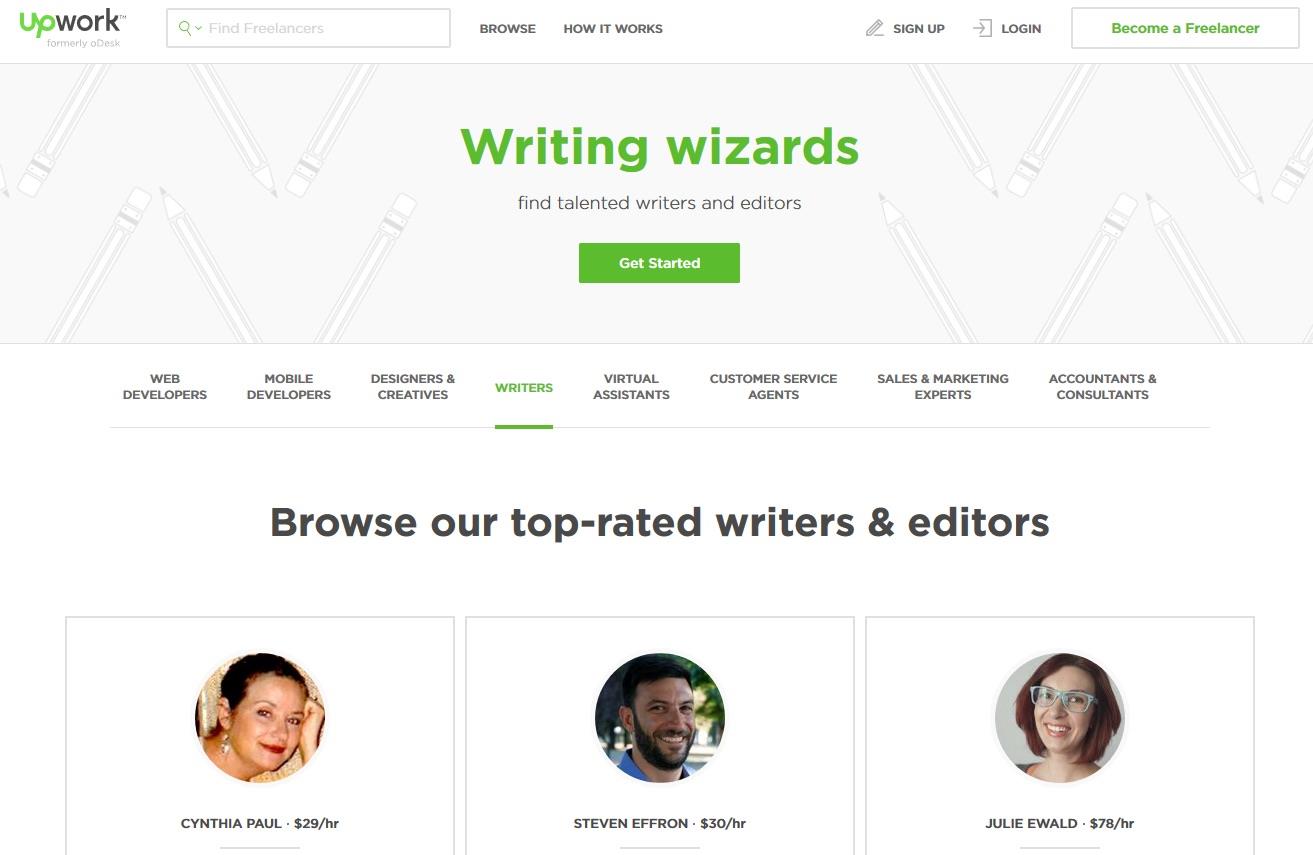Switch to Web Developers tab
Image resolution: width=1313 pixels, height=855 pixels.
165,387
